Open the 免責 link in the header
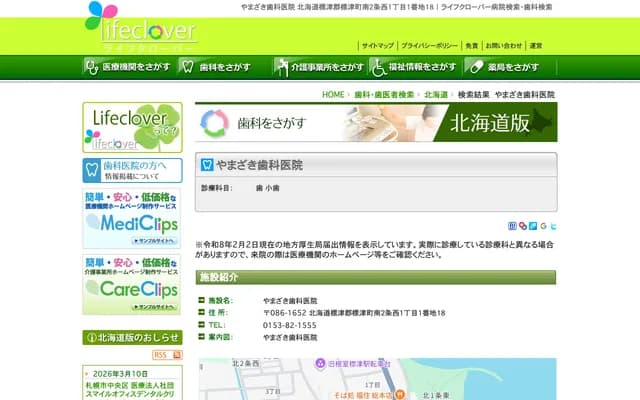 pyautogui.click(x=471, y=46)
